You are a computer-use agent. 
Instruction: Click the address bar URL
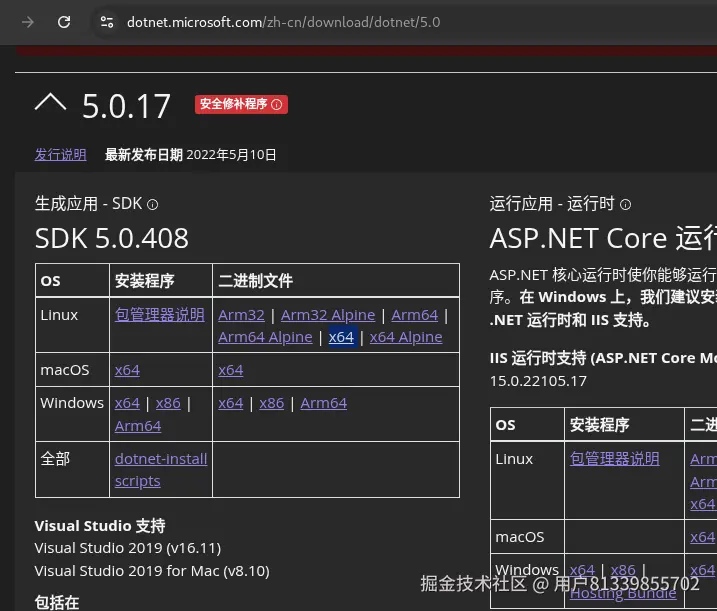(x=284, y=22)
